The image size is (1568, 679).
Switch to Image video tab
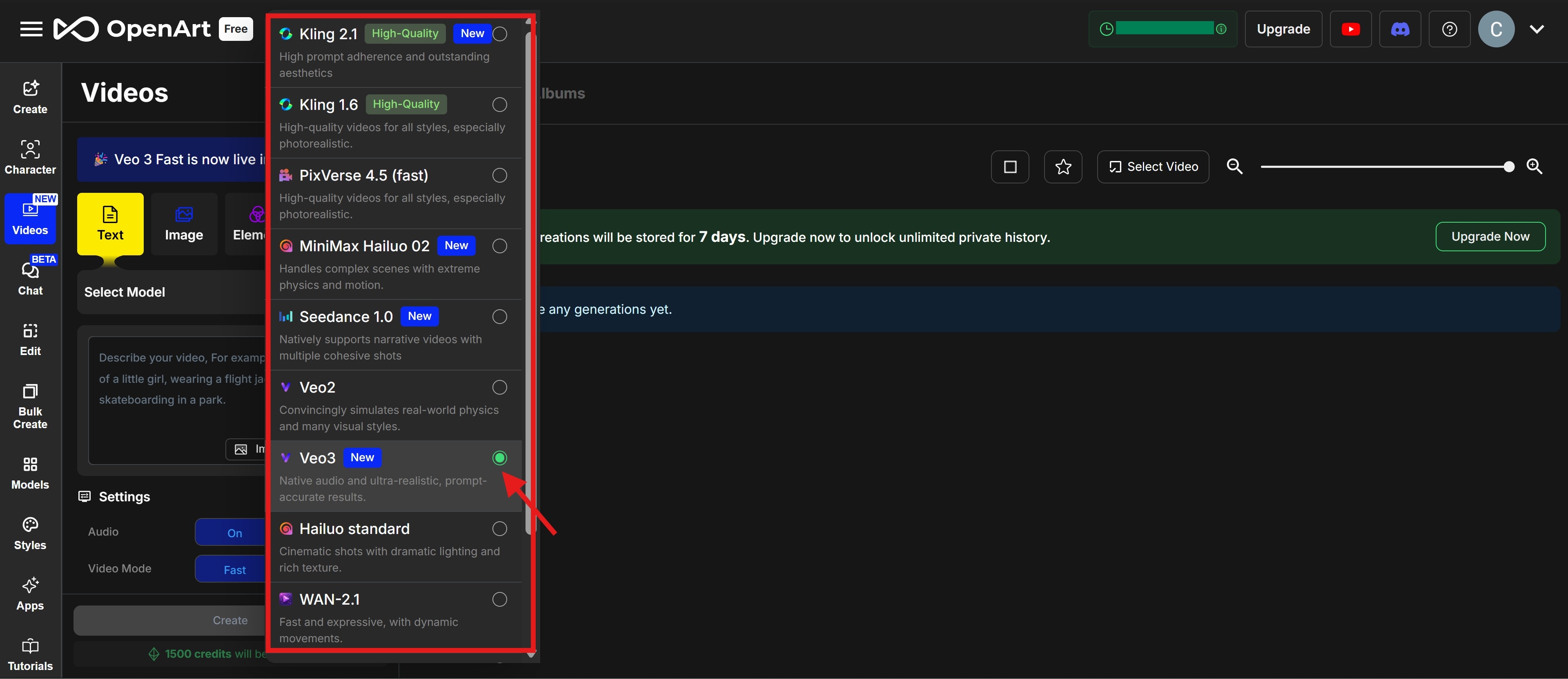(x=184, y=223)
